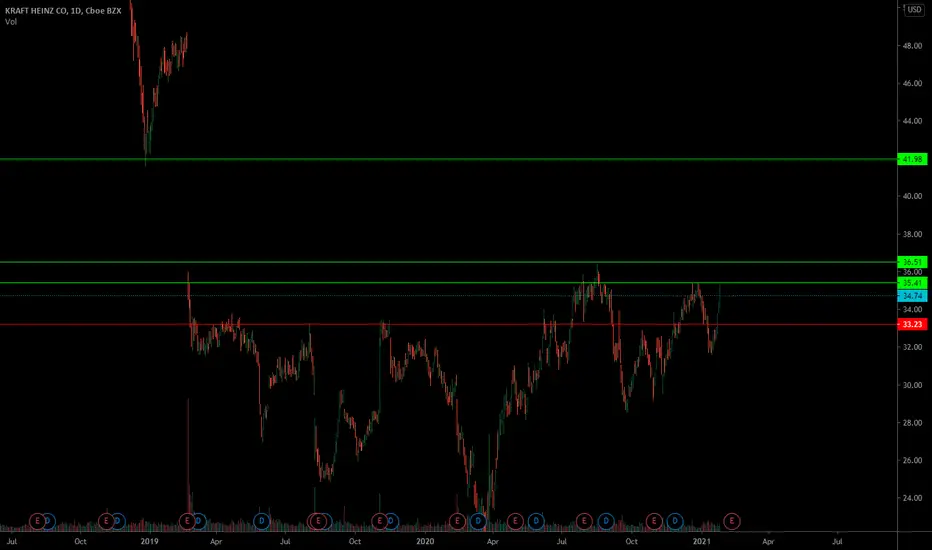
Task: Click the 26.00 price axis label
Action: (x=912, y=460)
